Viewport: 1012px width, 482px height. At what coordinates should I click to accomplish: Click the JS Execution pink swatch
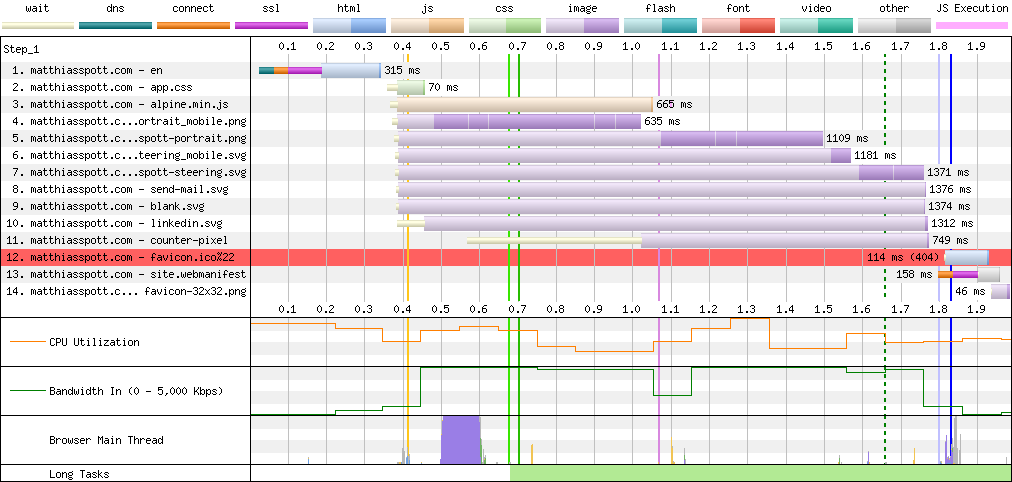pyautogui.click(x=972, y=26)
